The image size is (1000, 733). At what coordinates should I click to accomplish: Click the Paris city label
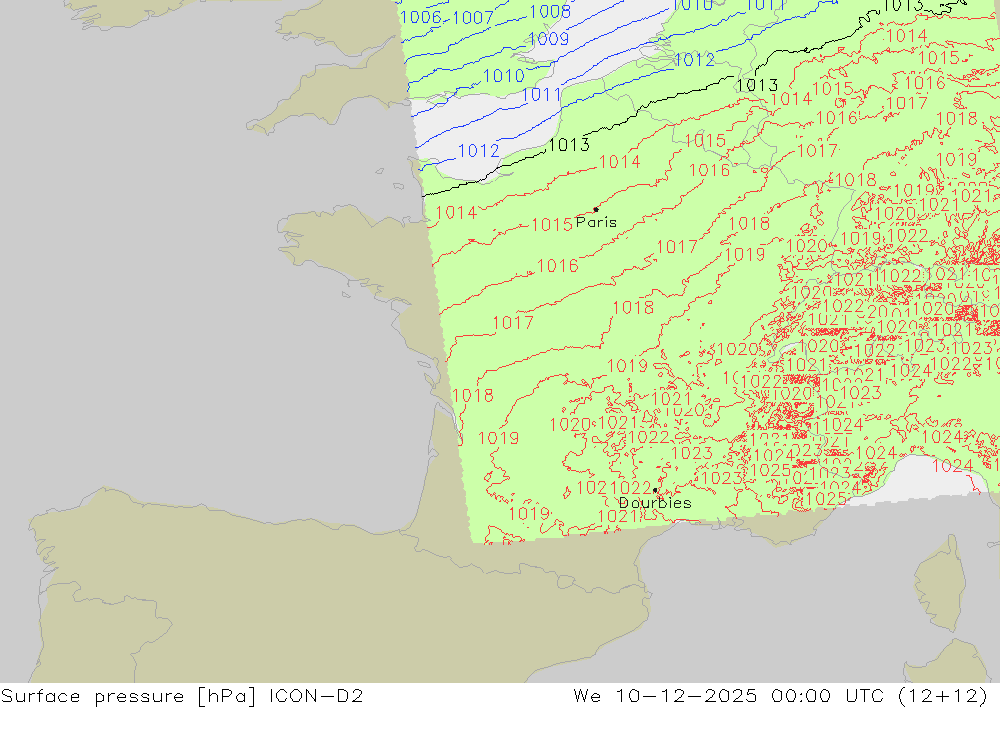[596, 222]
